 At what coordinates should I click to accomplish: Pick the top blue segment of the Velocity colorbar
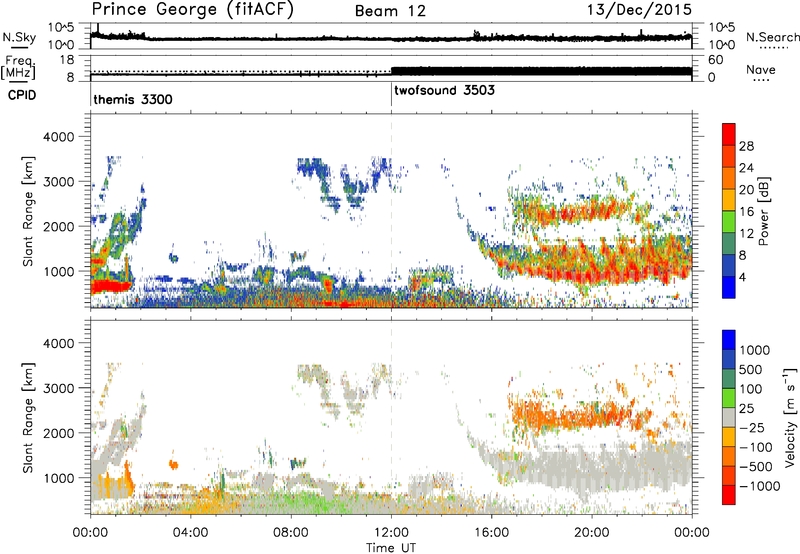(x=729, y=340)
